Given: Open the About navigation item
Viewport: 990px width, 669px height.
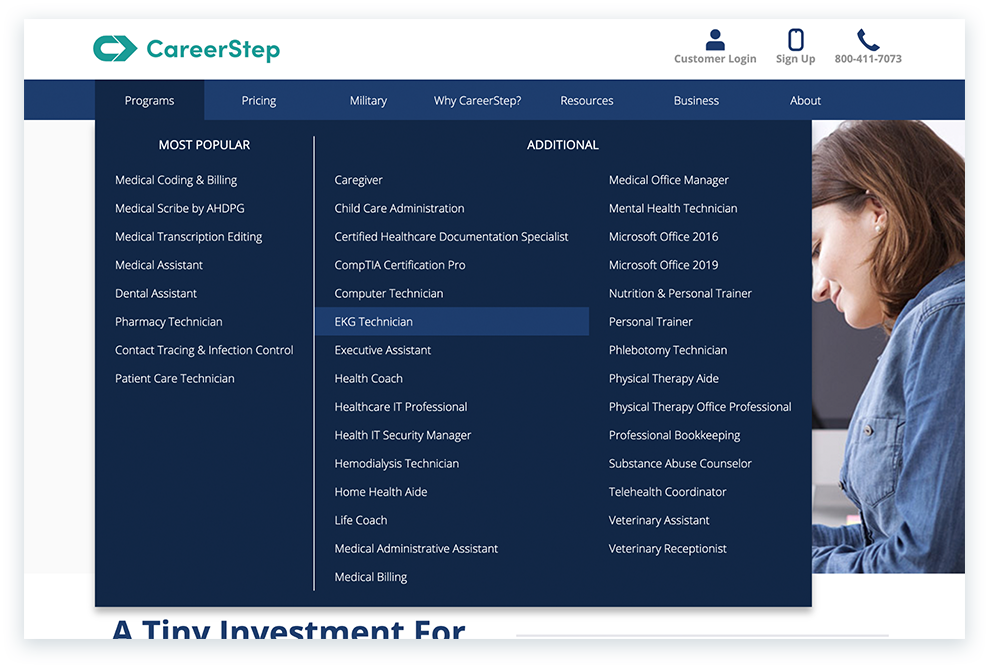Looking at the screenshot, I should 805,100.
